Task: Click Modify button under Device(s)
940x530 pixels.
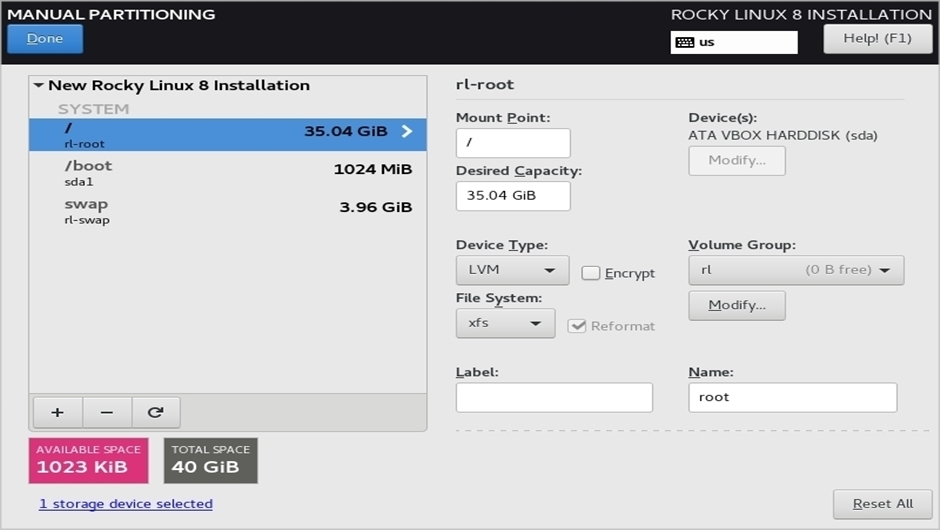Action: coord(737,161)
